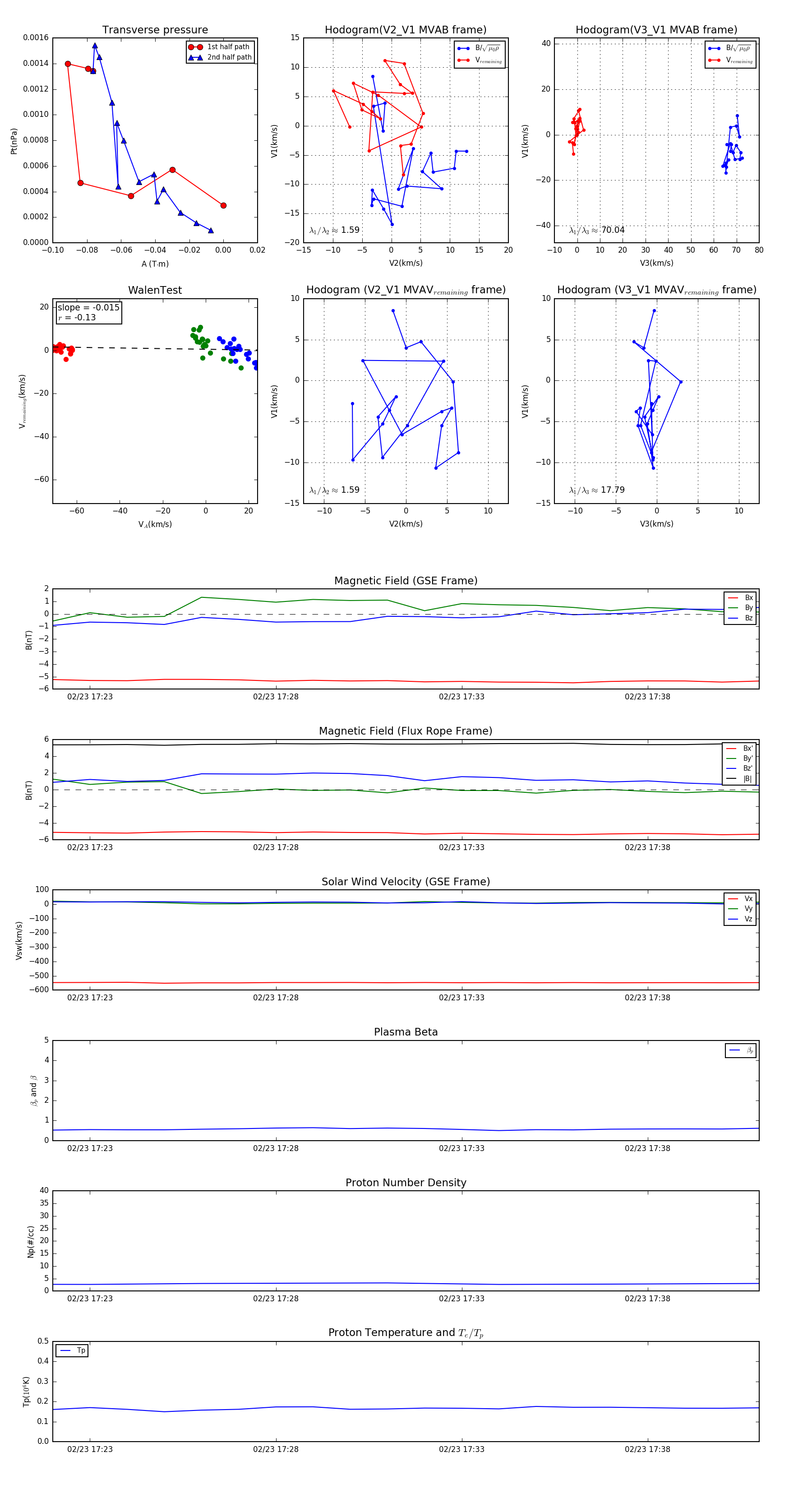Click the 'Bx' legend entry in GSE field plot
Screen dimensions: 812x1489
pyautogui.click(x=741, y=598)
